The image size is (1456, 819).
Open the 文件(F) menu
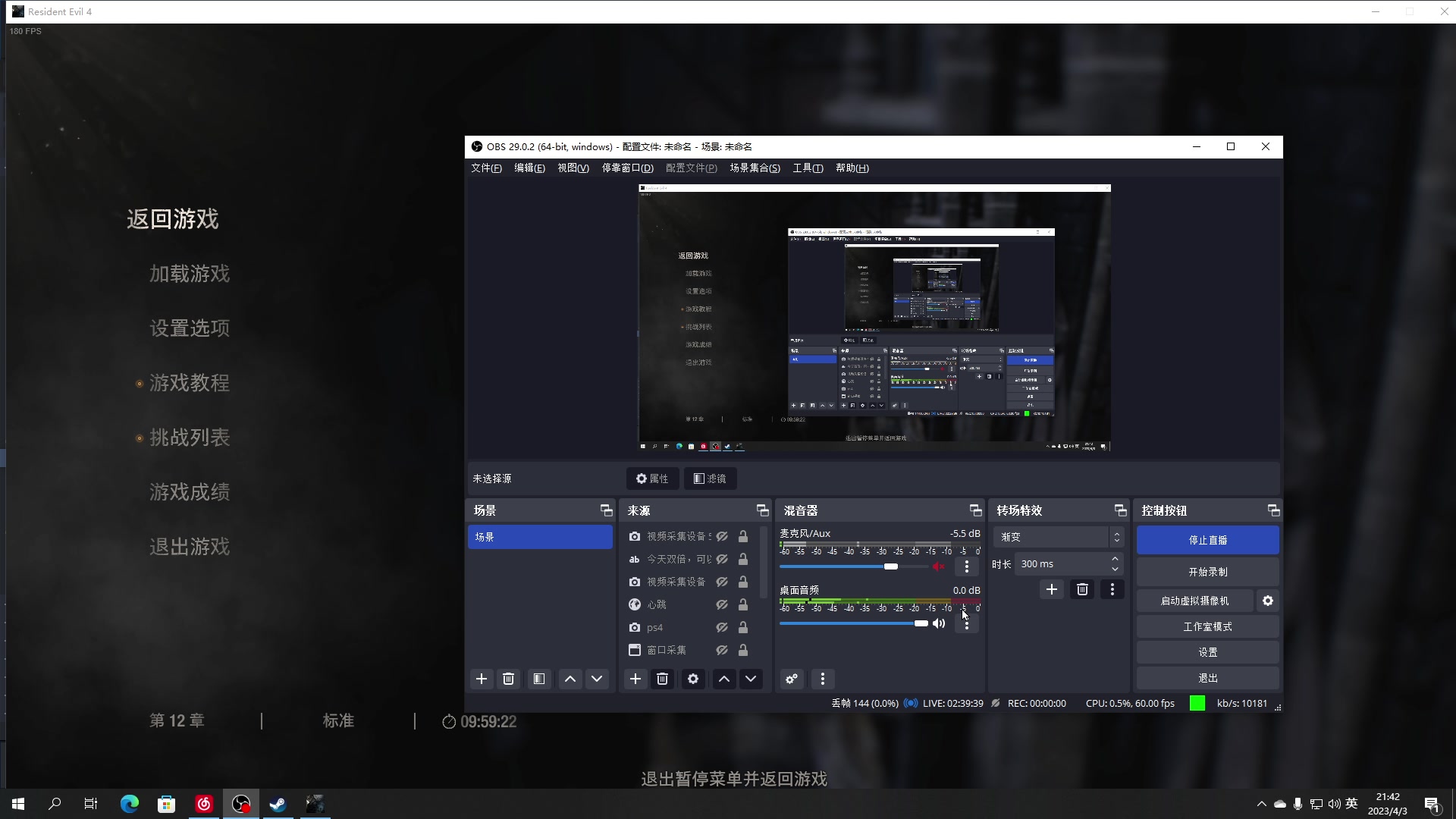coord(486,168)
